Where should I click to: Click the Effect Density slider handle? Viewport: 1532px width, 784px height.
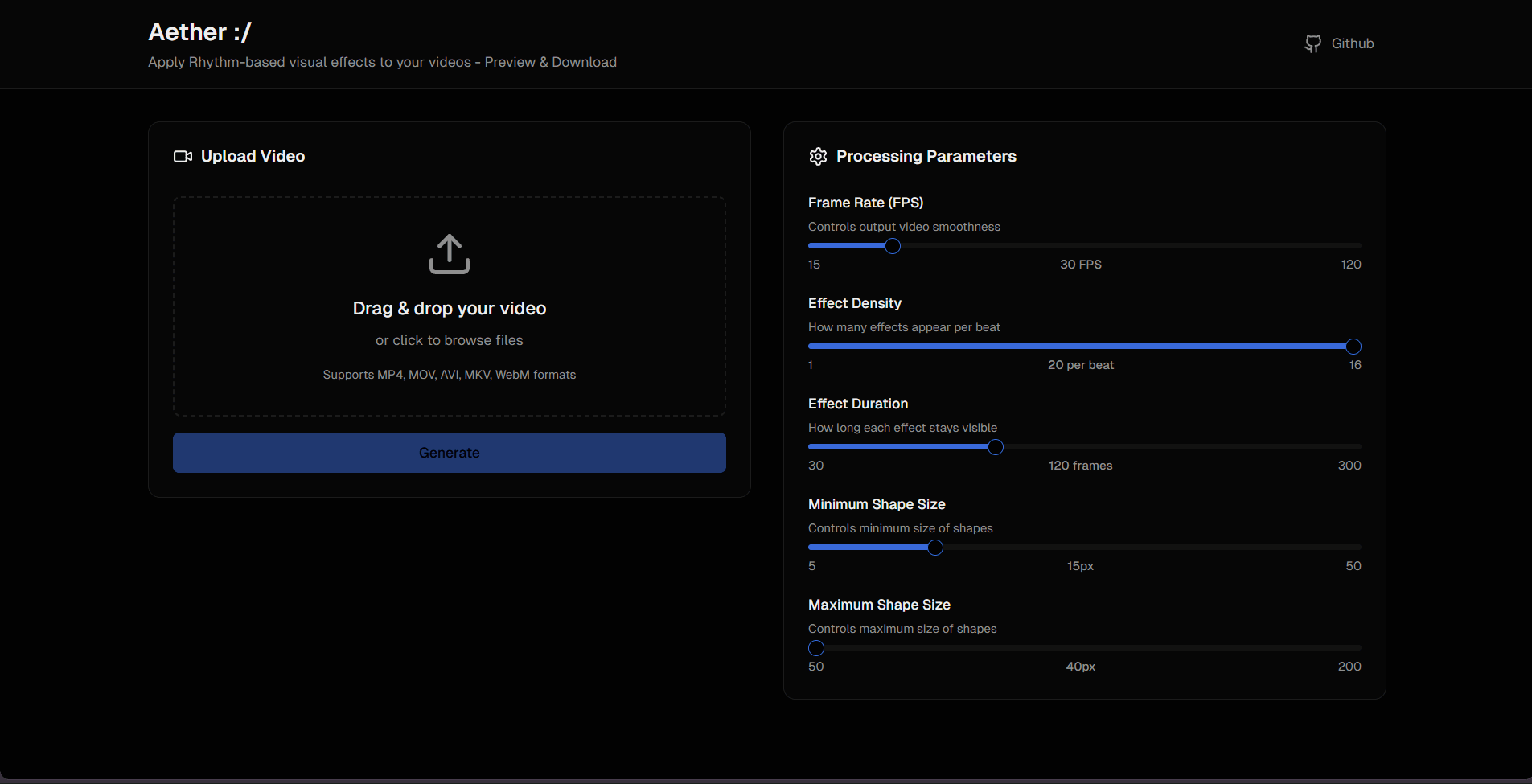point(1353,347)
